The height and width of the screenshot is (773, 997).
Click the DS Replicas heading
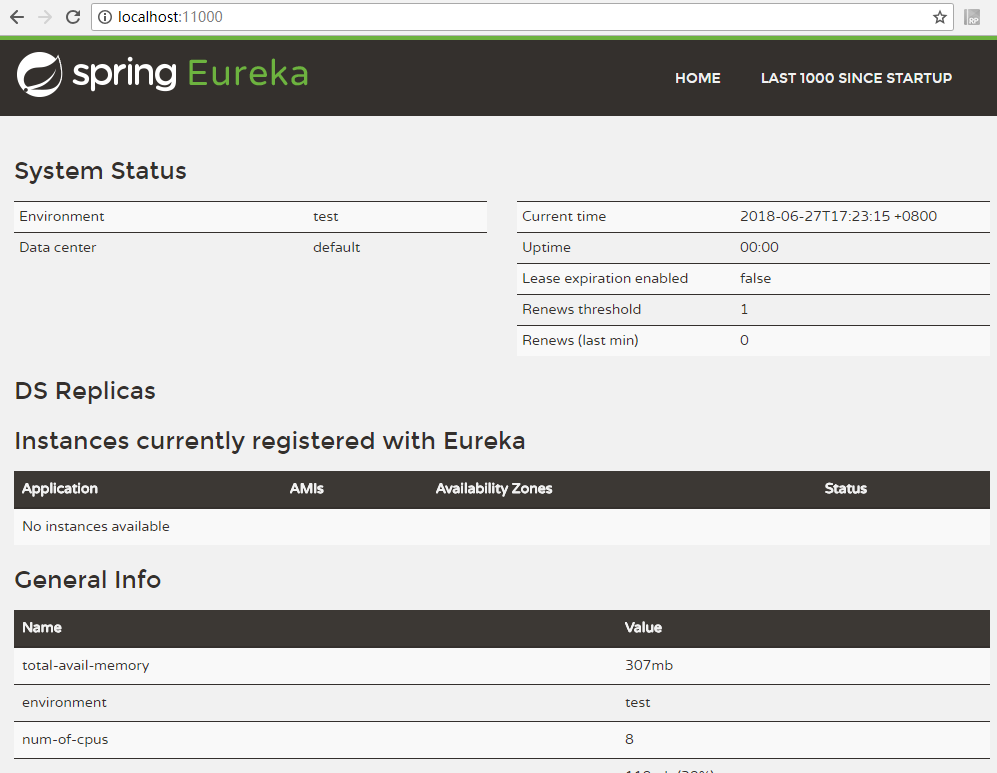85,391
